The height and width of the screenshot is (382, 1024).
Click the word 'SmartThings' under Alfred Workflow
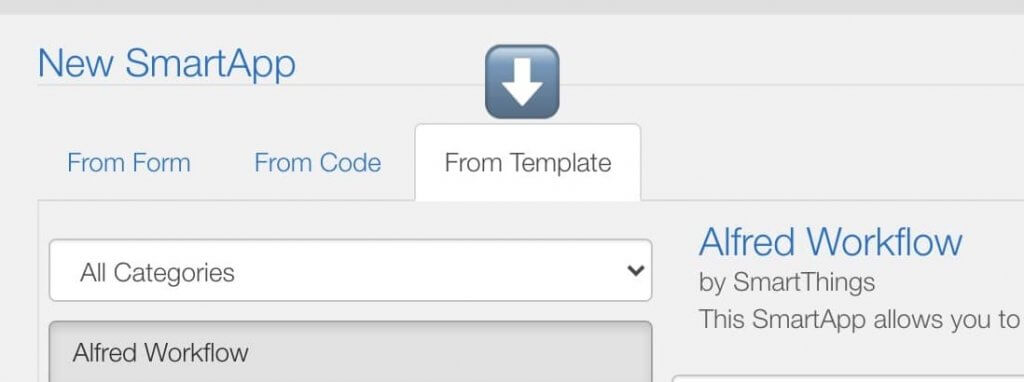[804, 283]
